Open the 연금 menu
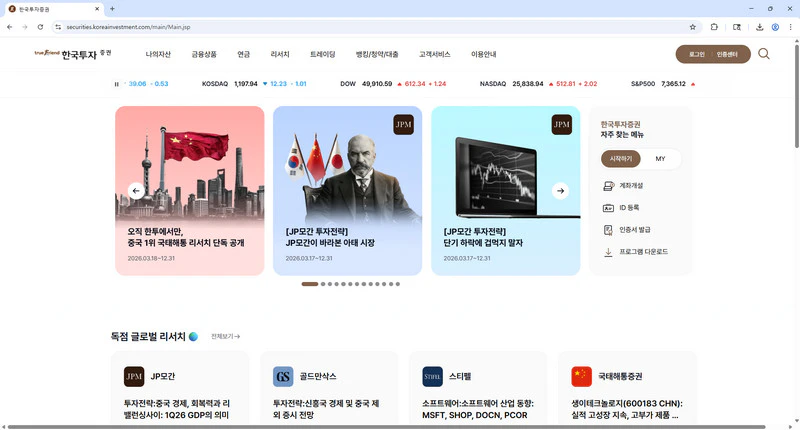Screen dimensions: 800x430 click(243, 54)
